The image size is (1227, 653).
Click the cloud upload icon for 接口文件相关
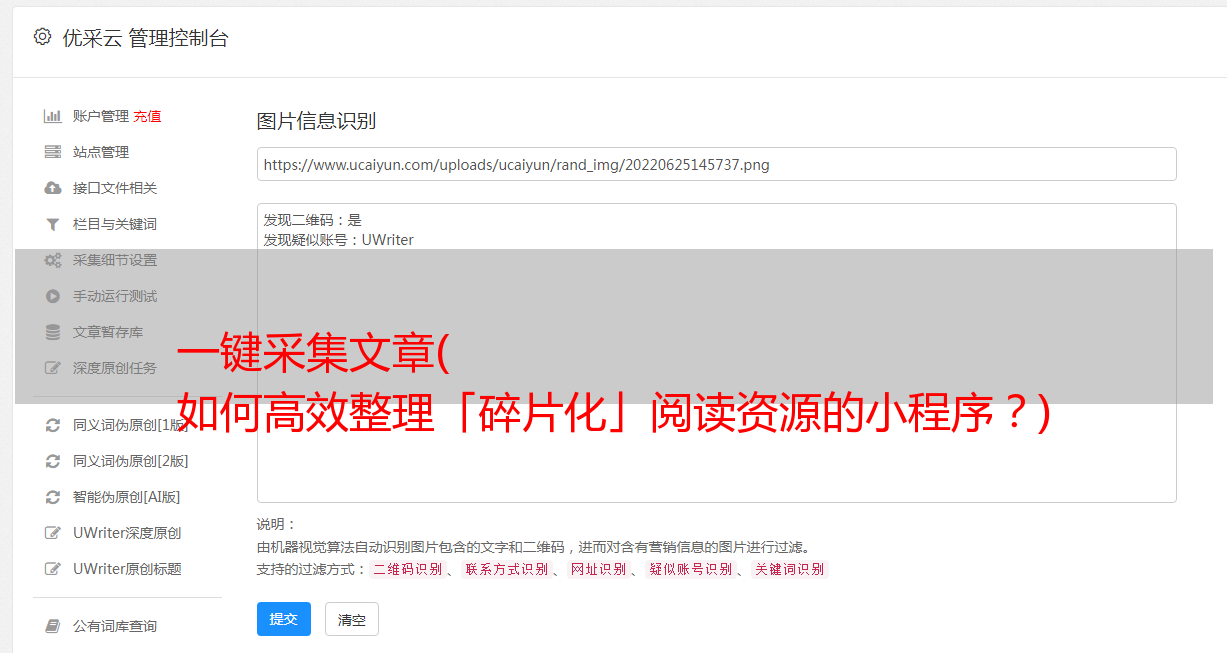(53, 188)
